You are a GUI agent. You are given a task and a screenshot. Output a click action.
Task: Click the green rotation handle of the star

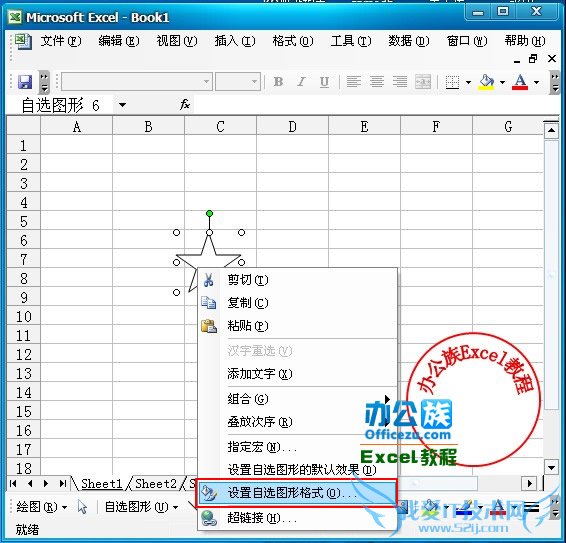[x=209, y=214]
